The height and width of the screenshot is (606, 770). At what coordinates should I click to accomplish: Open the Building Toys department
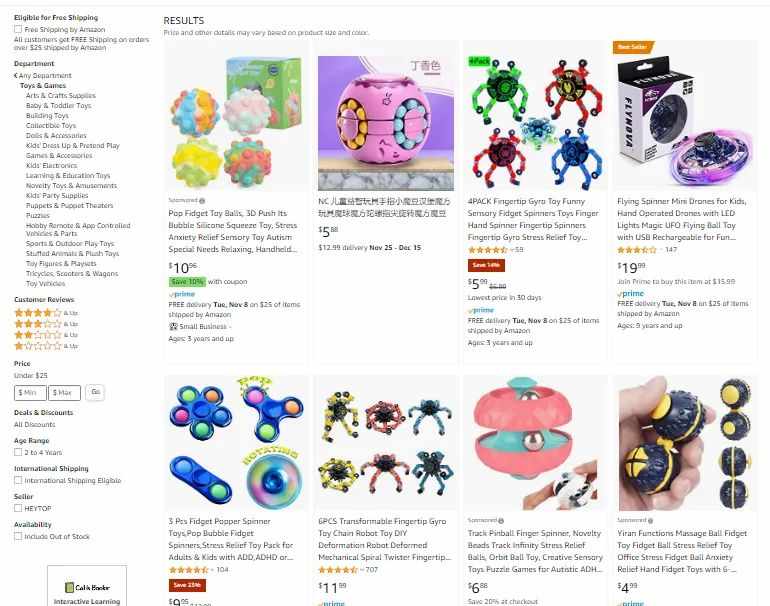click(47, 115)
